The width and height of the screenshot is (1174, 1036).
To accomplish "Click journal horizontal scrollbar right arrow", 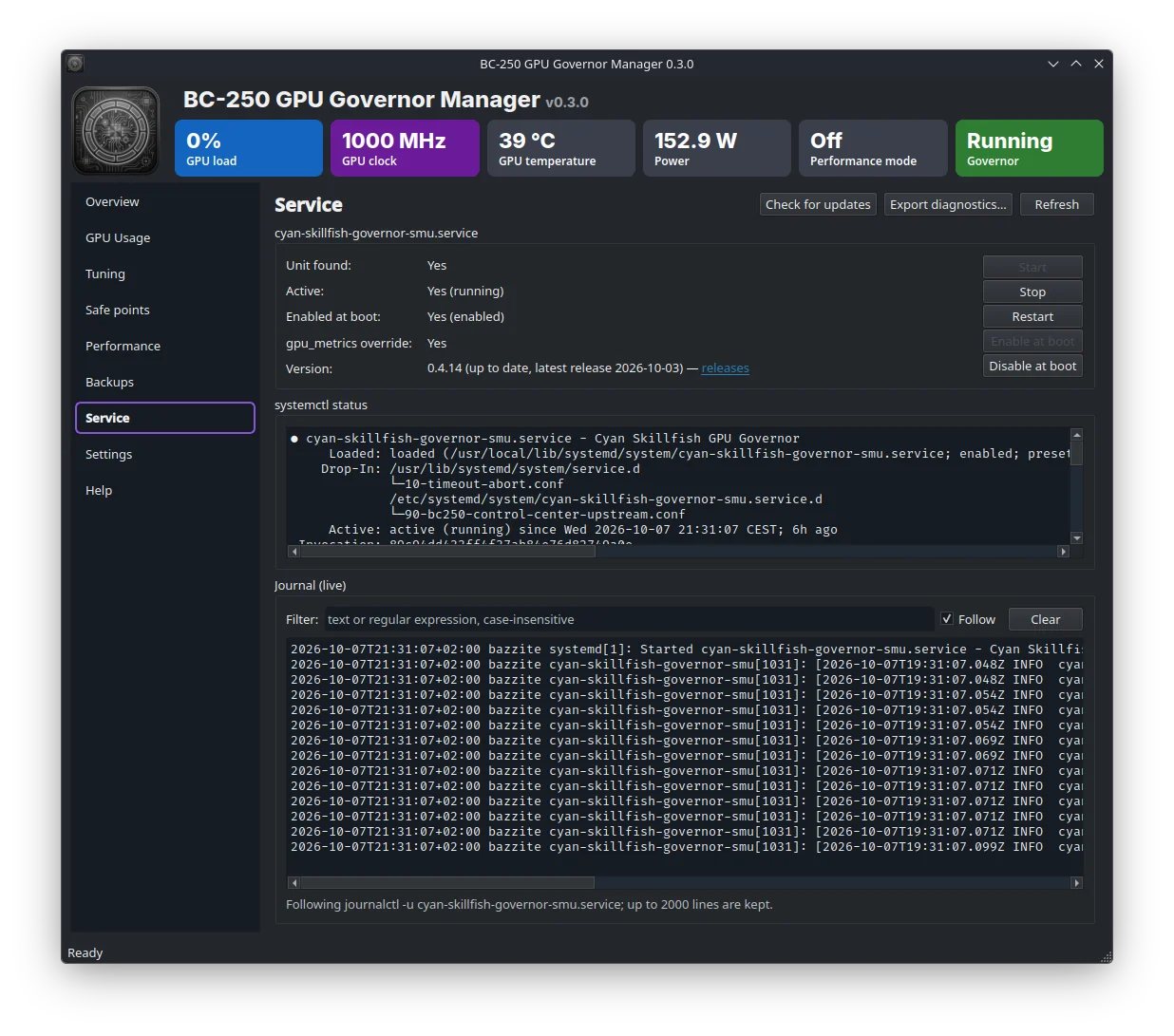I will point(1076,882).
